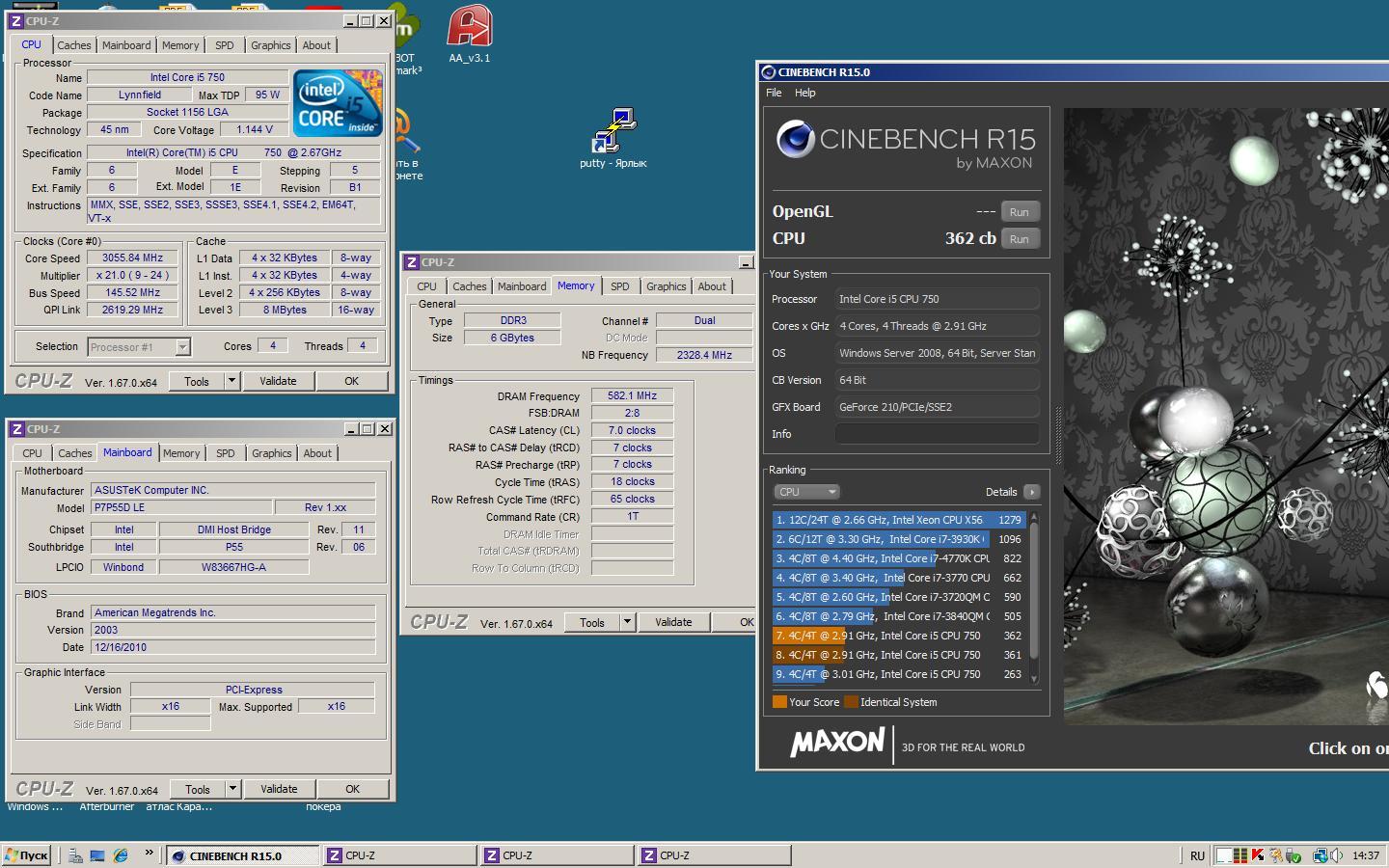1389x868 pixels.
Task: Click the Cinebench Info input field
Action: [x=937, y=434]
